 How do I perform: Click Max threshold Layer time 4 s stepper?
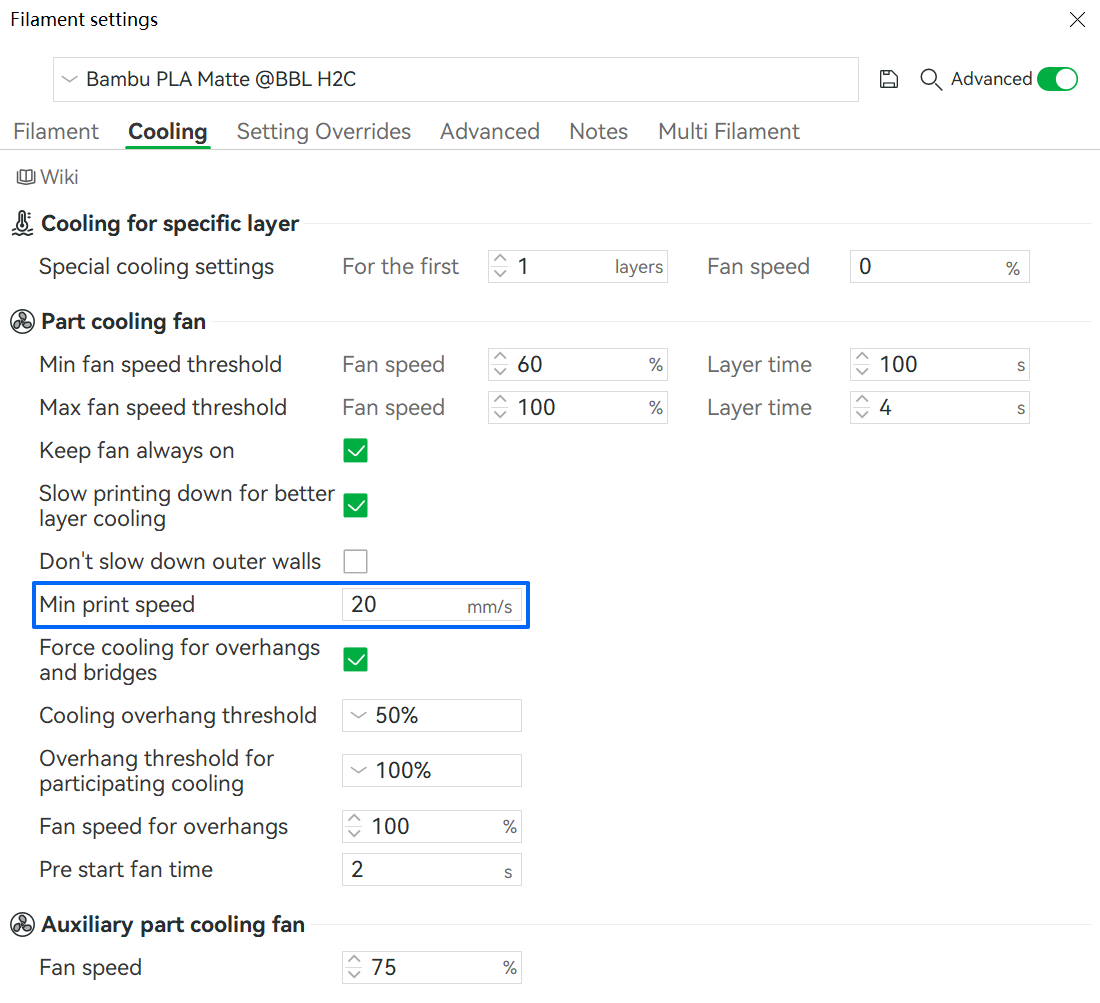pos(862,408)
